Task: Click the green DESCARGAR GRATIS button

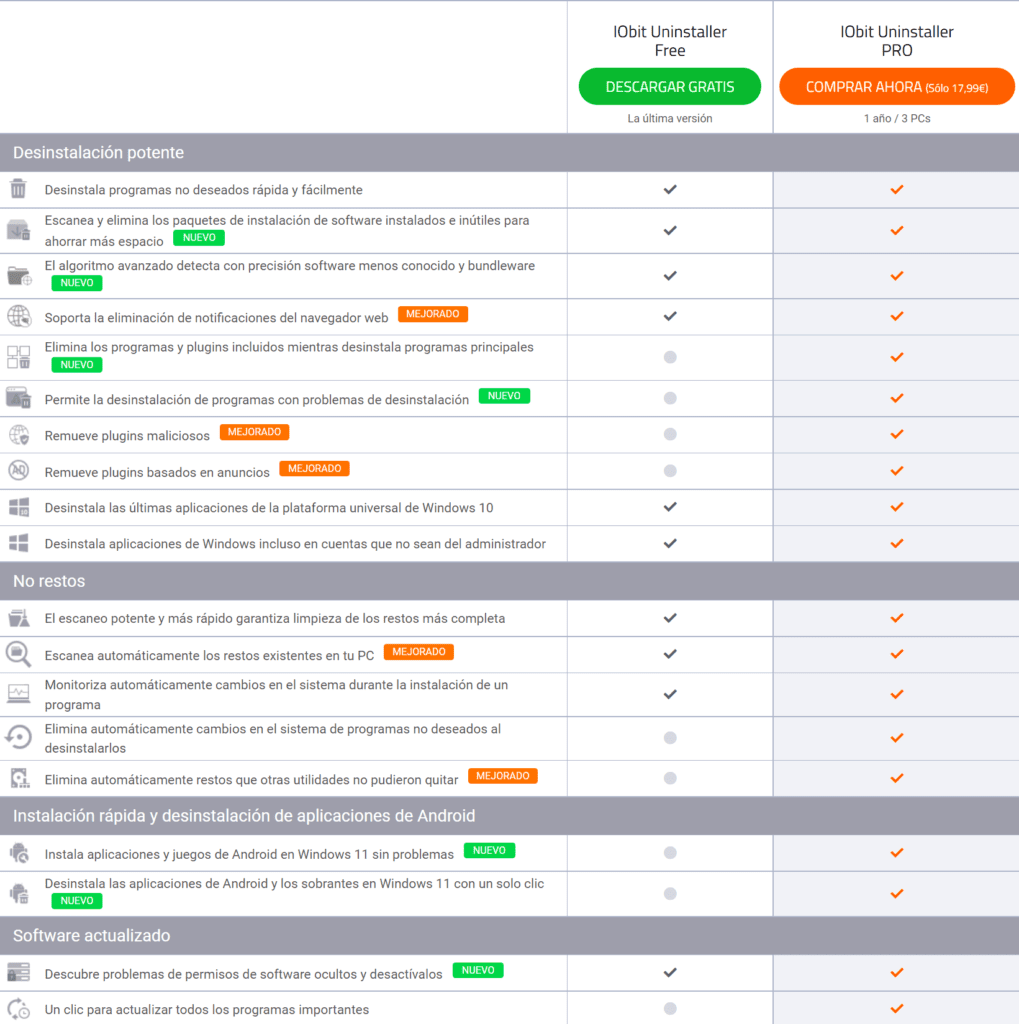Action: click(670, 86)
